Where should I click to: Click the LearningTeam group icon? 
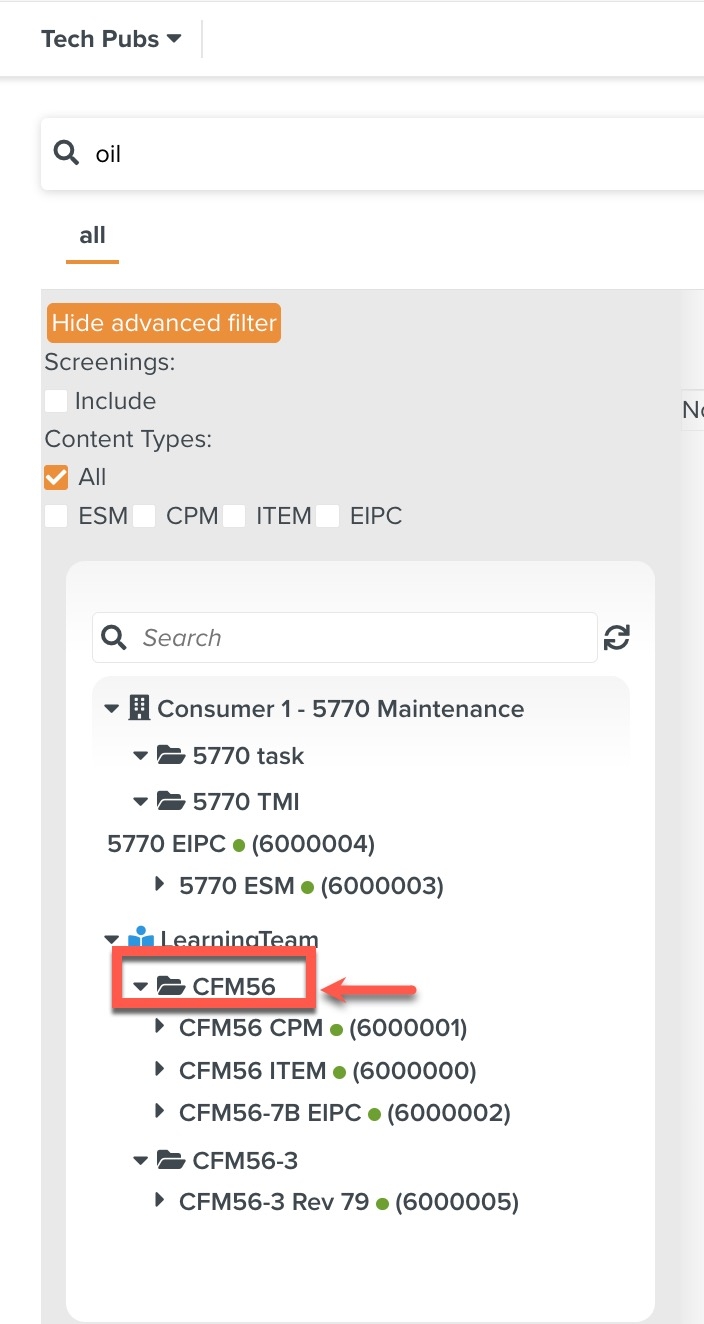click(x=140, y=940)
